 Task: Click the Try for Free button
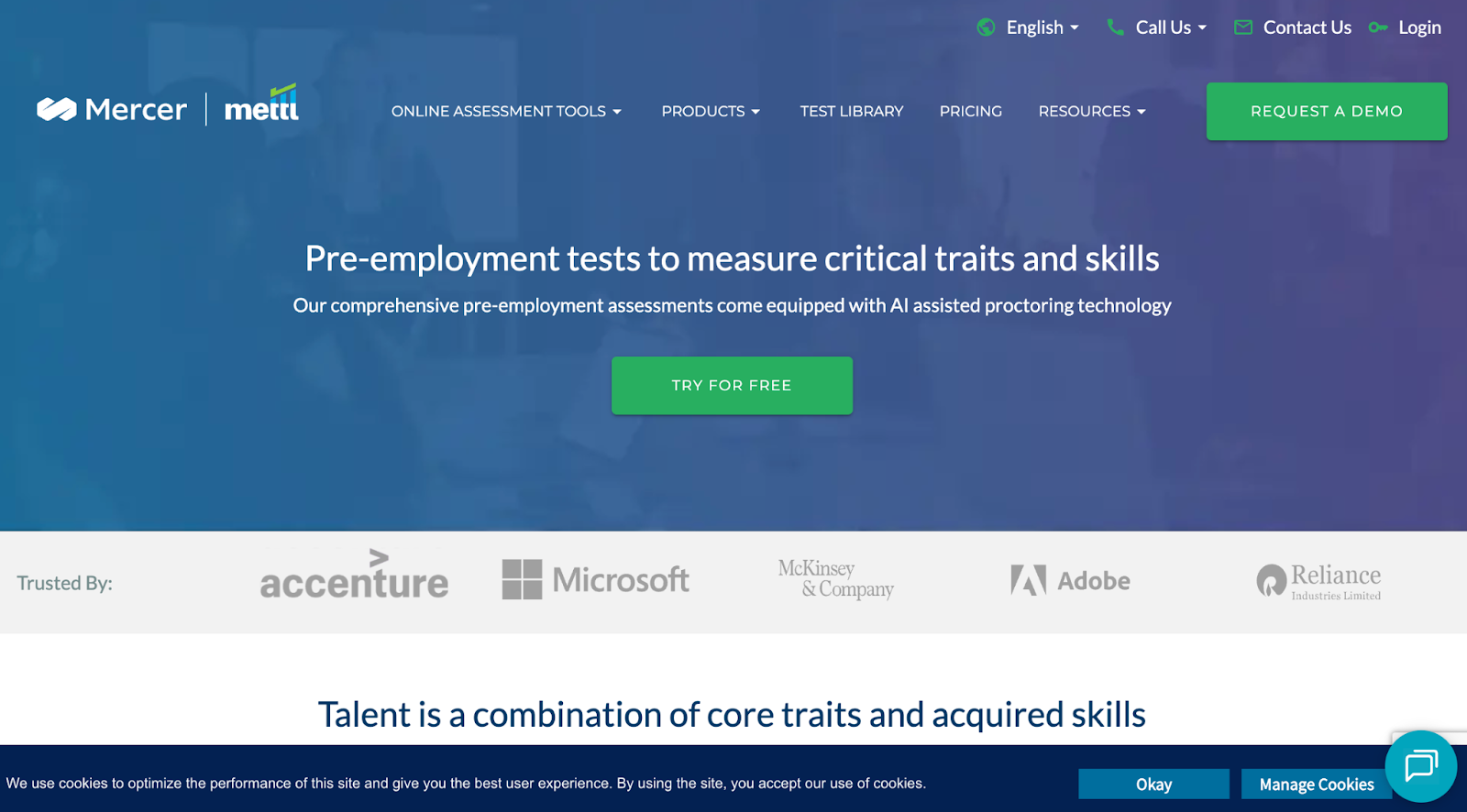pyautogui.click(x=732, y=385)
